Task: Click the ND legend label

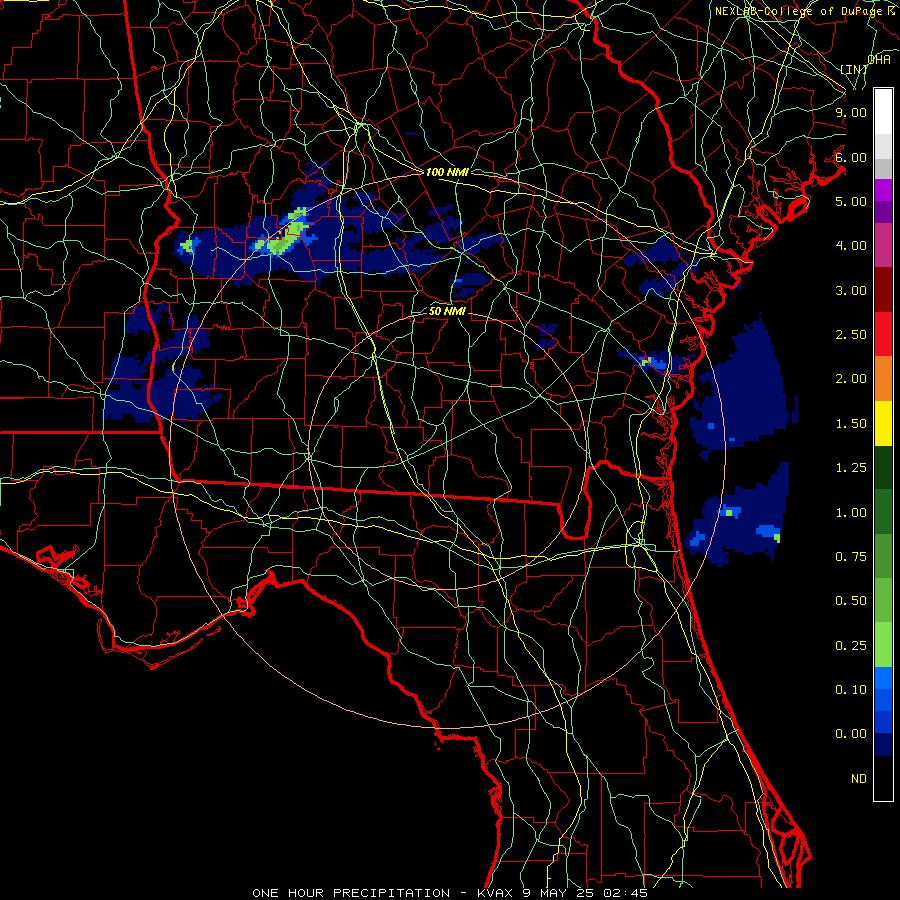Action: click(x=859, y=779)
